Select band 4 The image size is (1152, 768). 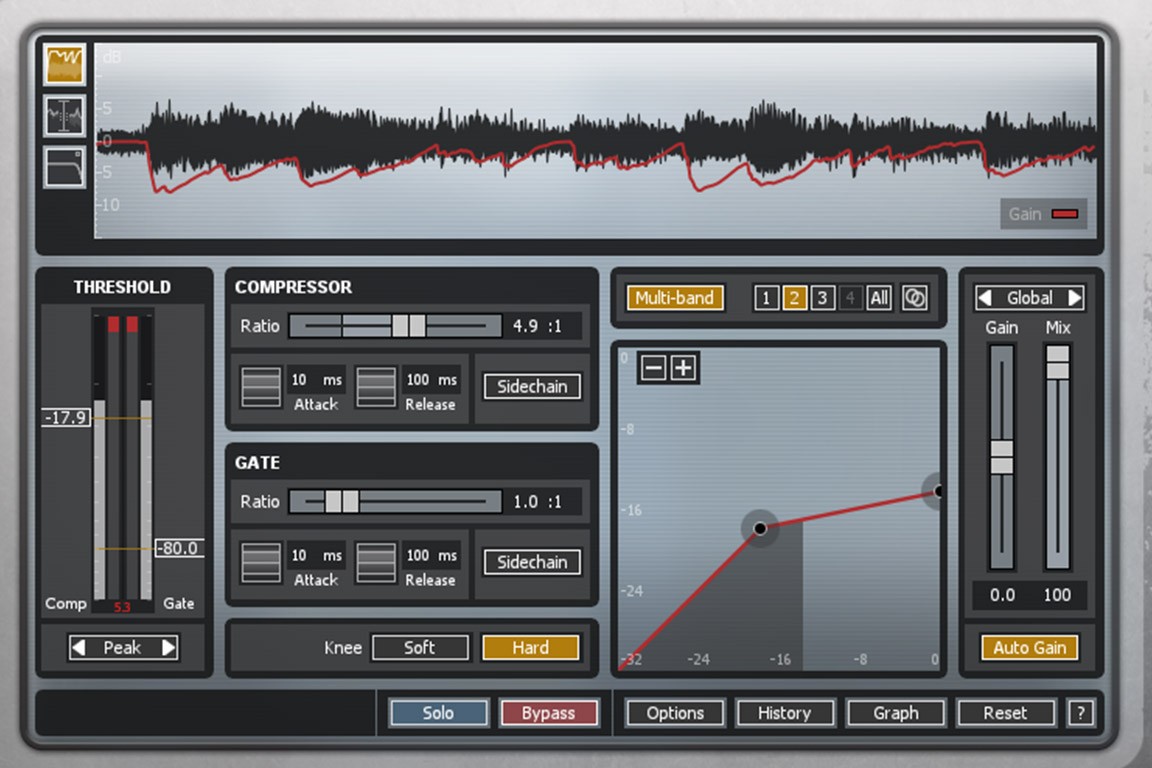point(850,298)
